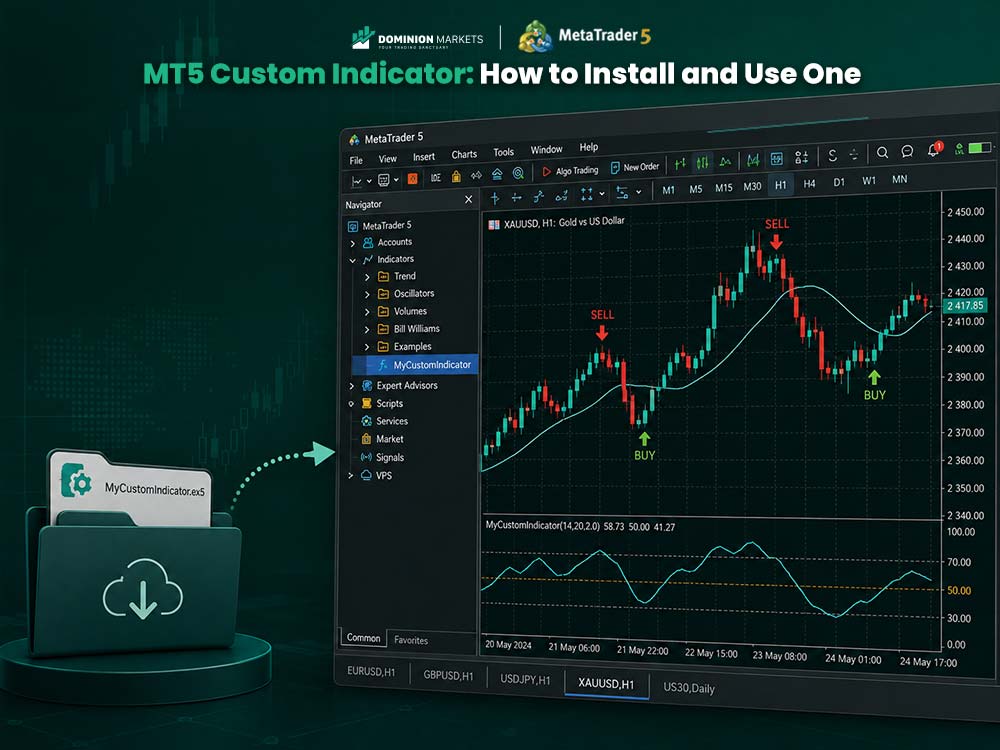Open the File menu
Screen dimensions: 1000x750
pyautogui.click(x=356, y=160)
